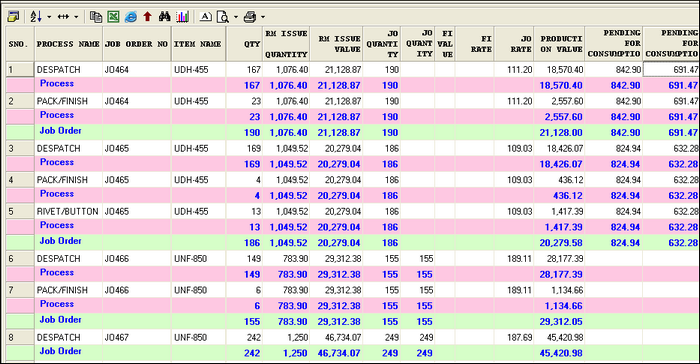Select row number 3 header cell
The image size is (700, 364).
[20, 148]
